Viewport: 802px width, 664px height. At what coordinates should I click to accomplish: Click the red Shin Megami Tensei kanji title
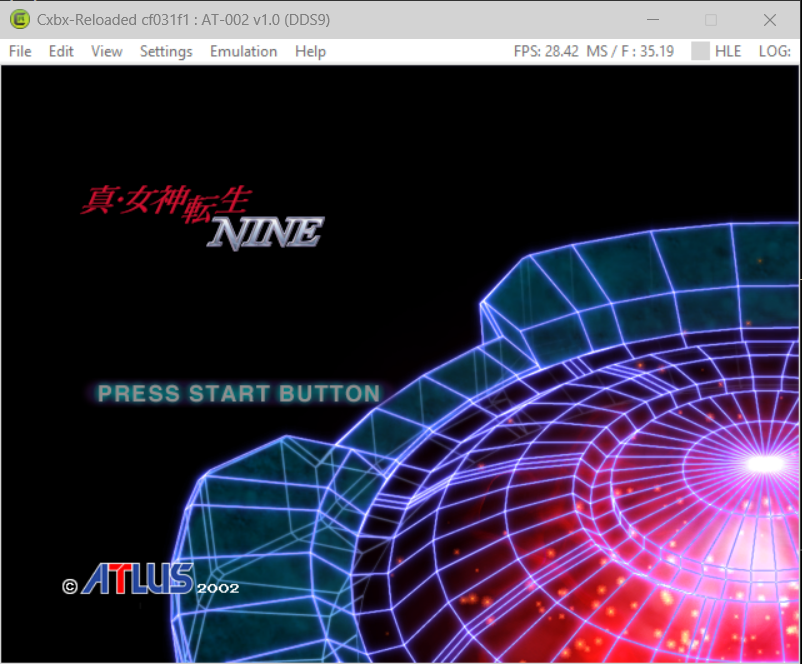click(x=166, y=203)
